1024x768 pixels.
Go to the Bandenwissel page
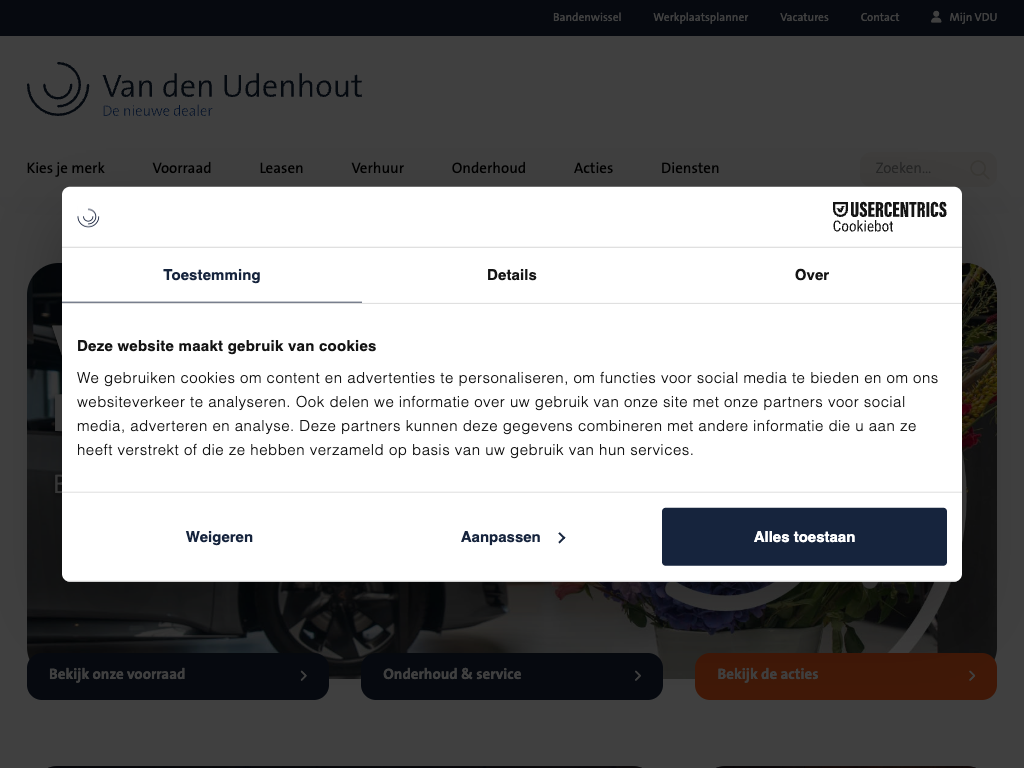[587, 17]
